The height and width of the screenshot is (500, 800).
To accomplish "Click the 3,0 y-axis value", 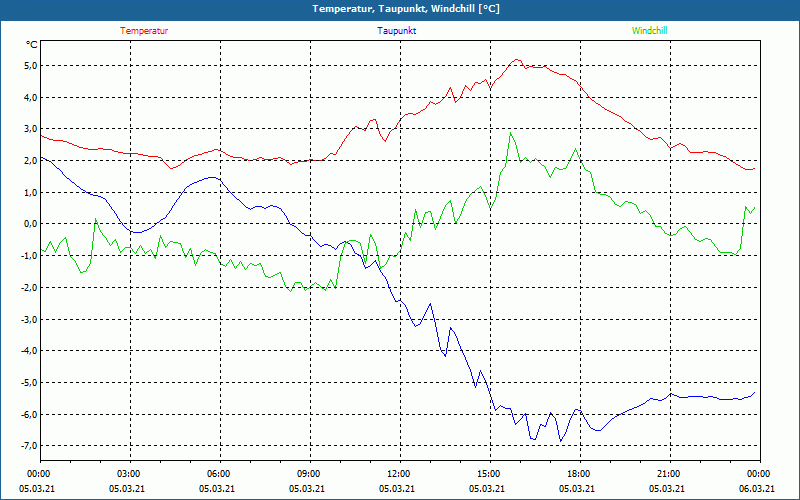I will point(30,129).
